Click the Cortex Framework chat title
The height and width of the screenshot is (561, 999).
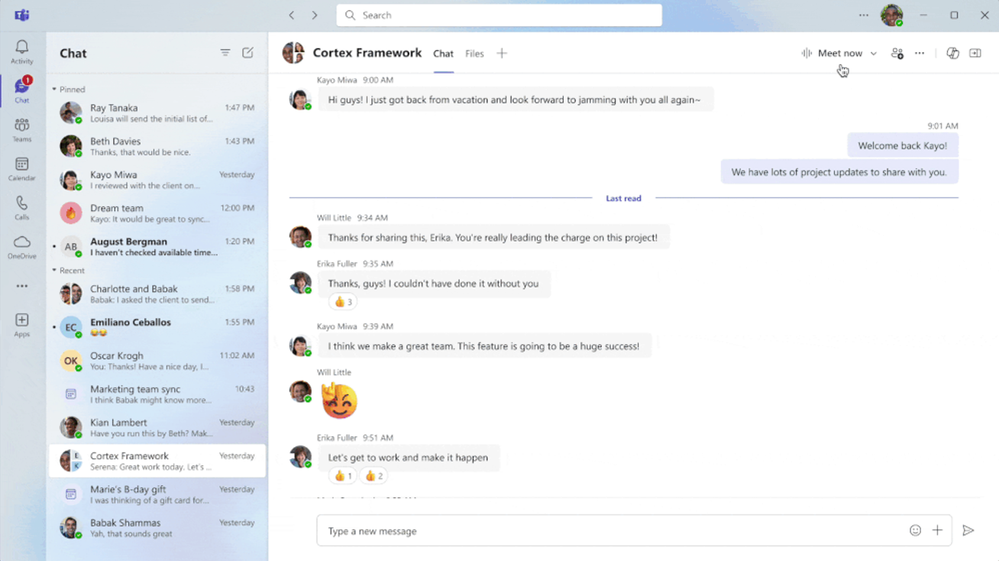click(367, 53)
